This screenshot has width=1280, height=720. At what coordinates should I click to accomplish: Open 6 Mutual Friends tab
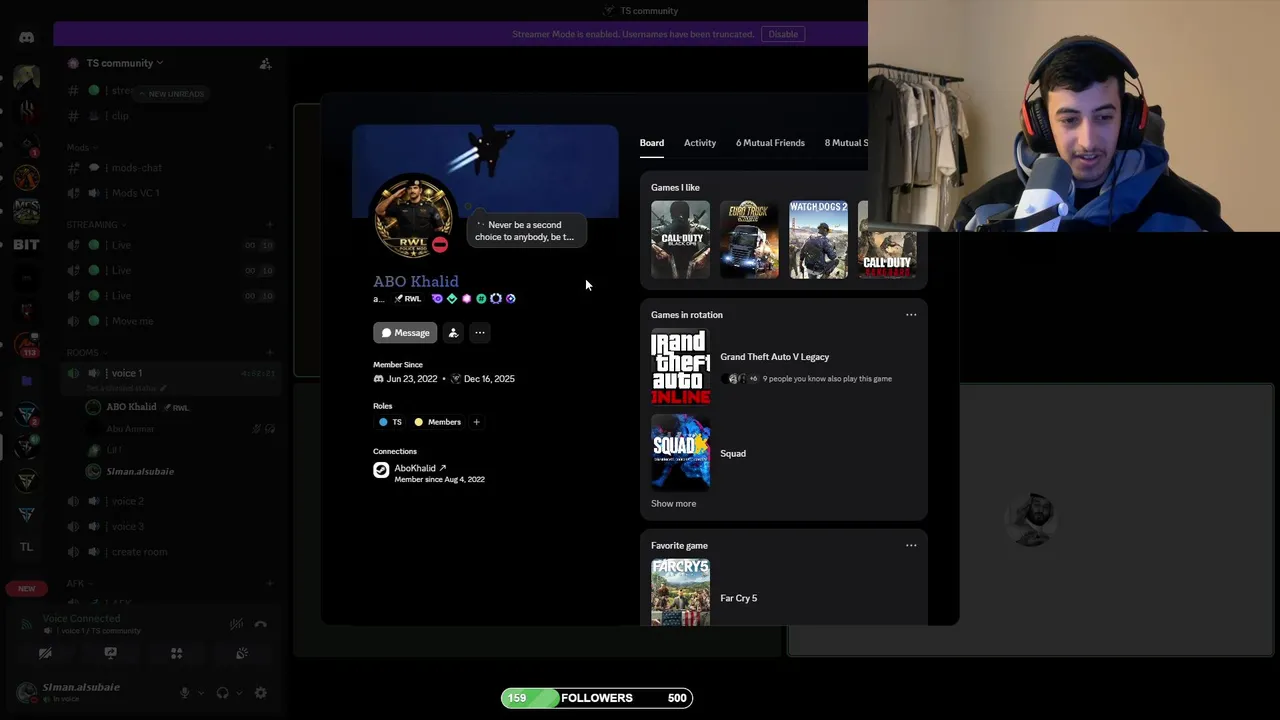point(770,143)
